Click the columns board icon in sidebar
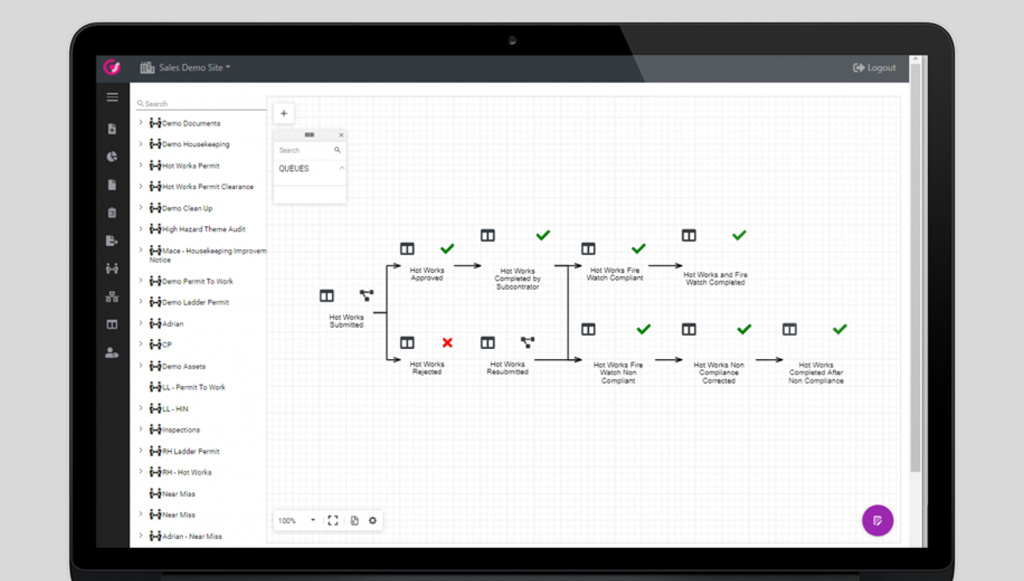Image resolution: width=1024 pixels, height=581 pixels. pyautogui.click(x=112, y=324)
